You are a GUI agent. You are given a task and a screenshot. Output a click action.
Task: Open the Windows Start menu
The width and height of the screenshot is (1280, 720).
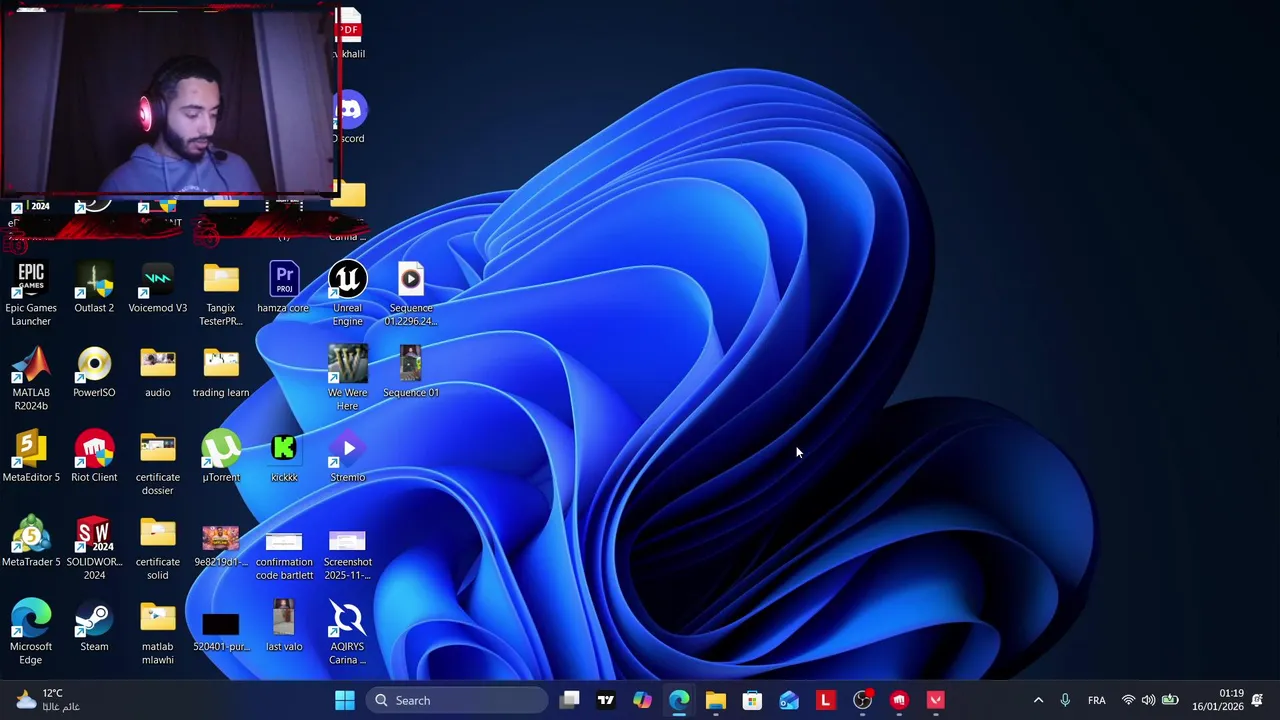pyautogui.click(x=344, y=700)
